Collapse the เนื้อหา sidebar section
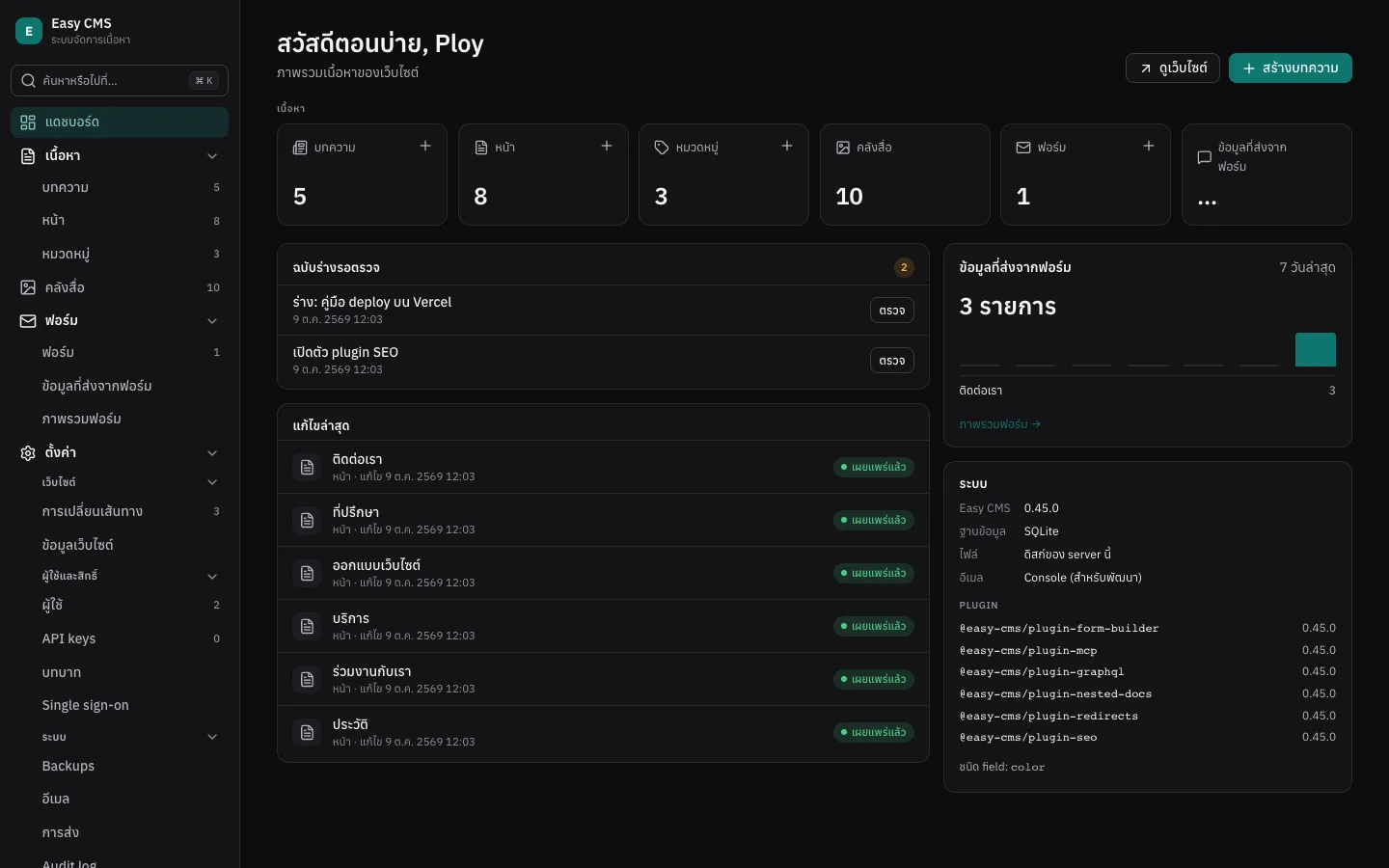The height and width of the screenshot is (868, 1389). click(x=212, y=155)
